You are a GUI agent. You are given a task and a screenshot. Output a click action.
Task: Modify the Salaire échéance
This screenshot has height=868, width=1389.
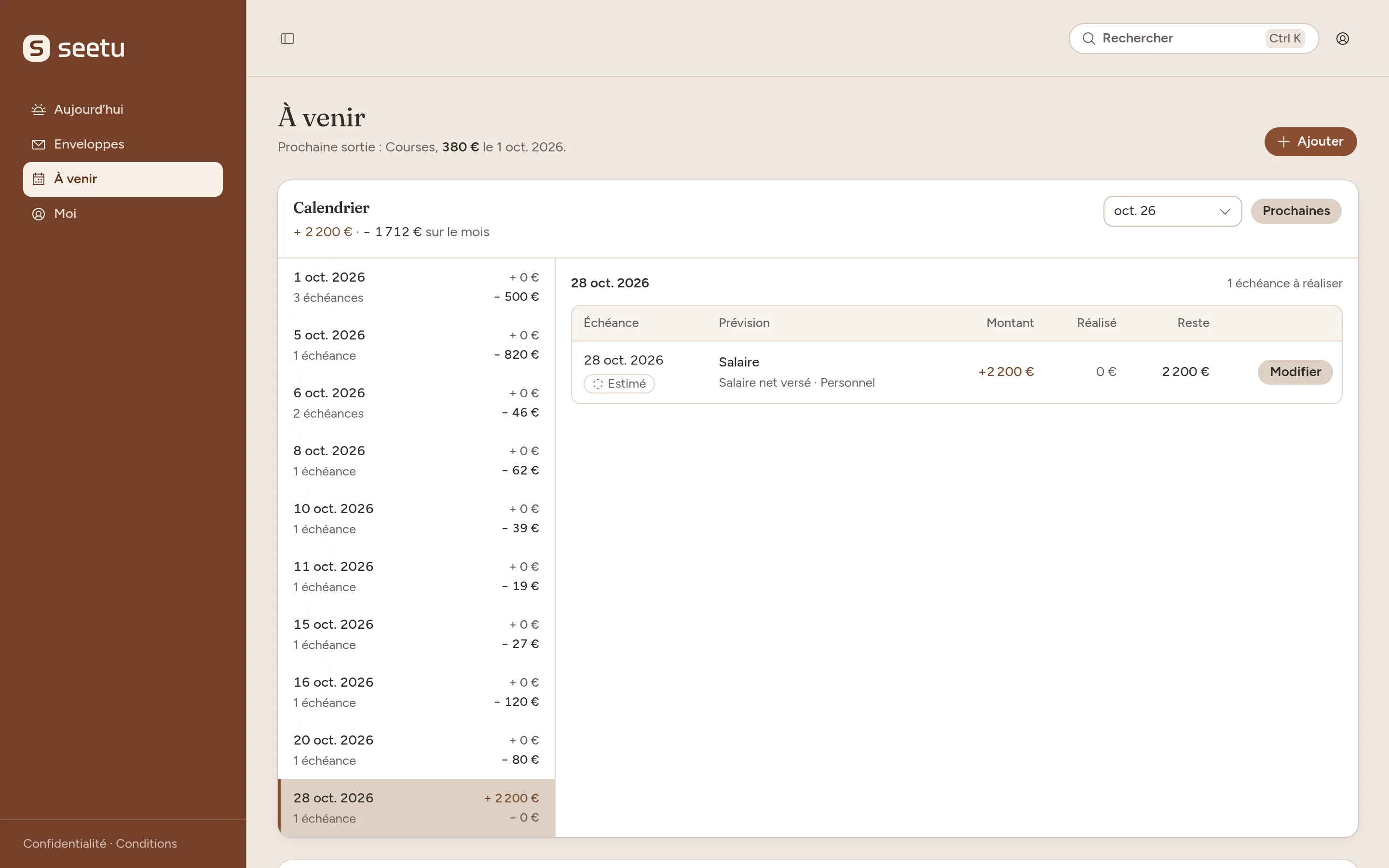coord(1295,372)
